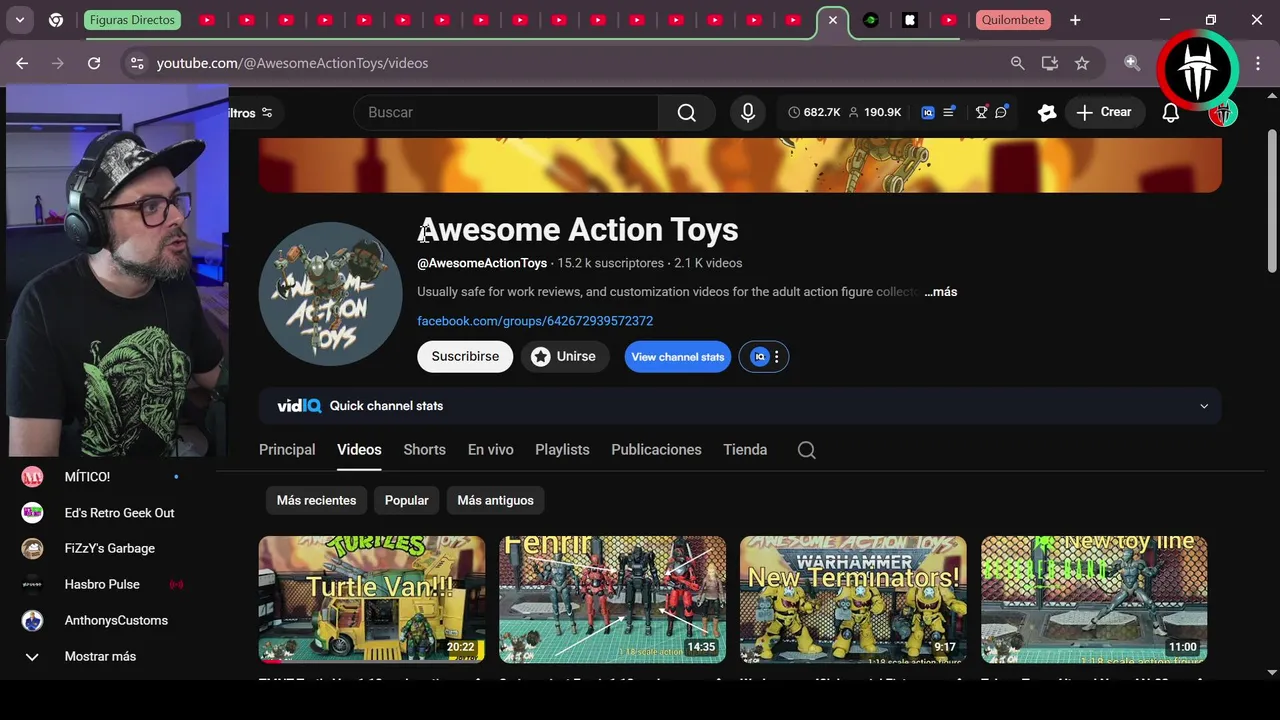This screenshot has height=720, width=1280.
Task: Open the Figuras Directos tab group
Action: pos(132,20)
